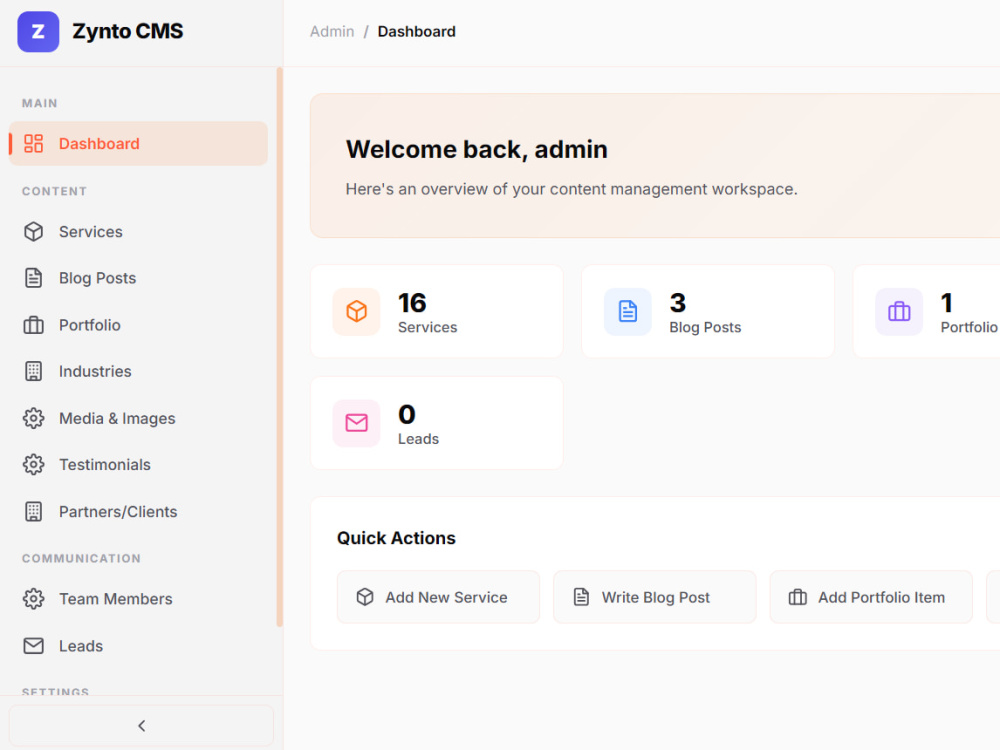This screenshot has height=750, width=1000.
Task: Click the Testimonials gear icon in sidebar
Action: point(33,464)
